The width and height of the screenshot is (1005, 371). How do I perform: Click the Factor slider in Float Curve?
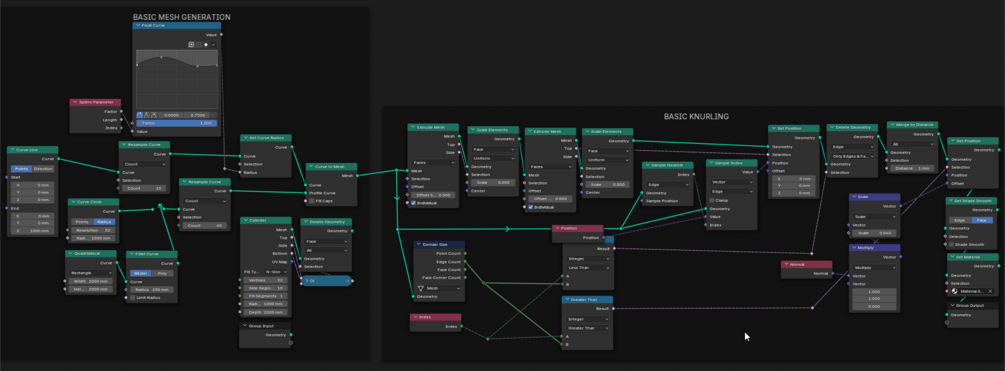tap(176, 123)
